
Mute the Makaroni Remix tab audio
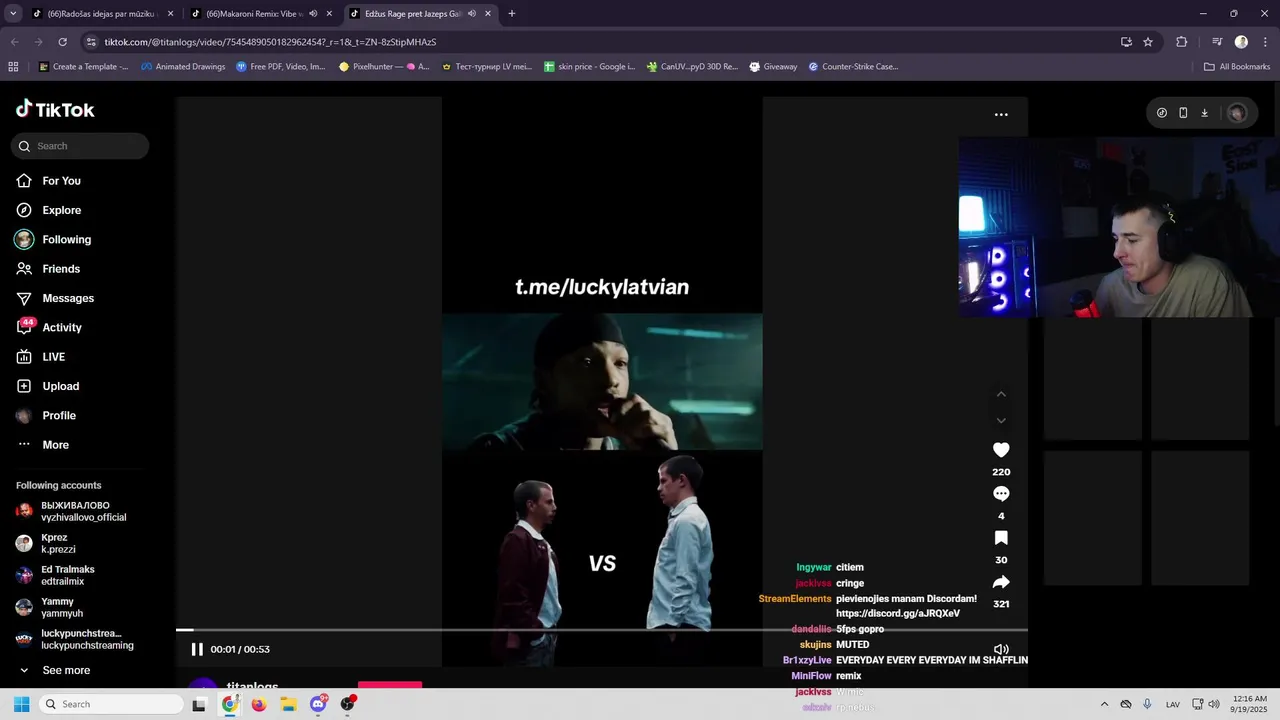(313, 14)
